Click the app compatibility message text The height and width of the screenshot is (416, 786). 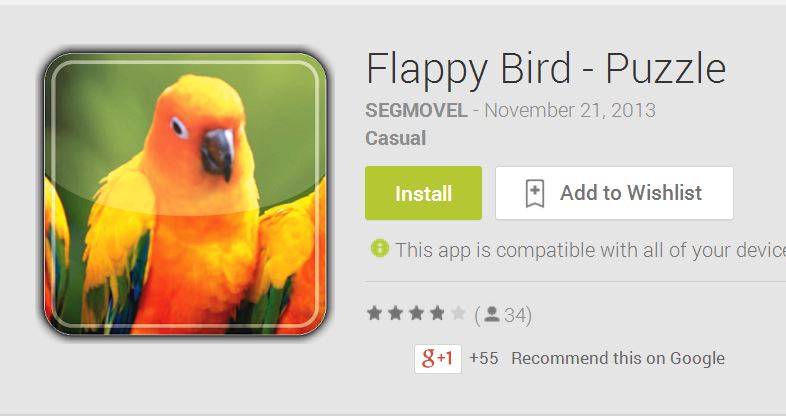pyautogui.click(x=591, y=250)
